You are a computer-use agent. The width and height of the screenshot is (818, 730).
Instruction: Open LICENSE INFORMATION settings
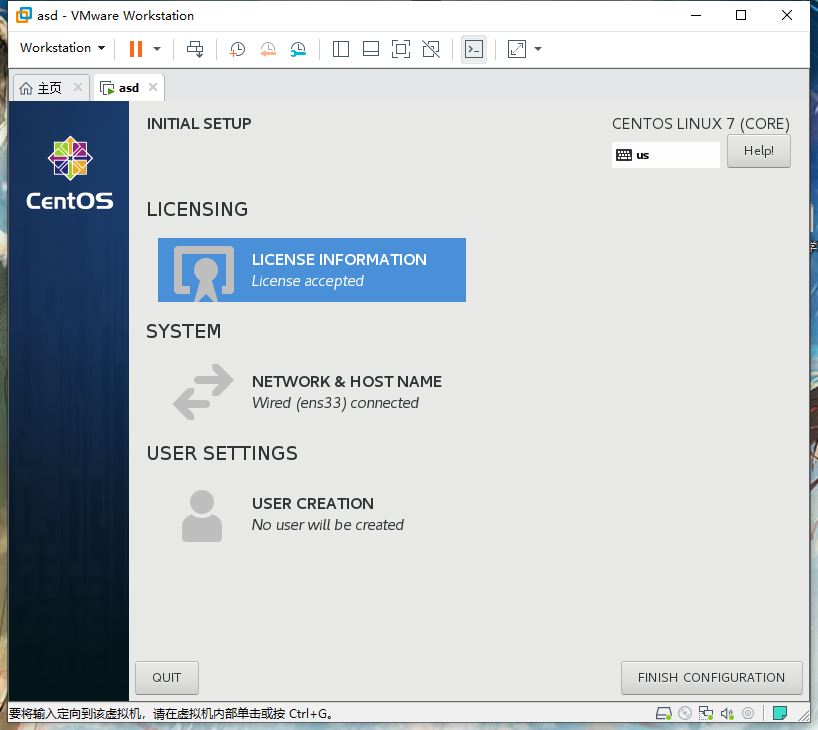click(311, 270)
